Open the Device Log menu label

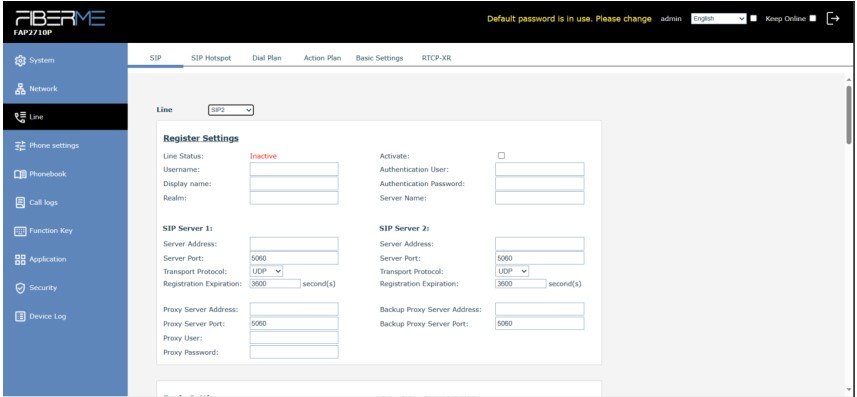tap(48, 316)
